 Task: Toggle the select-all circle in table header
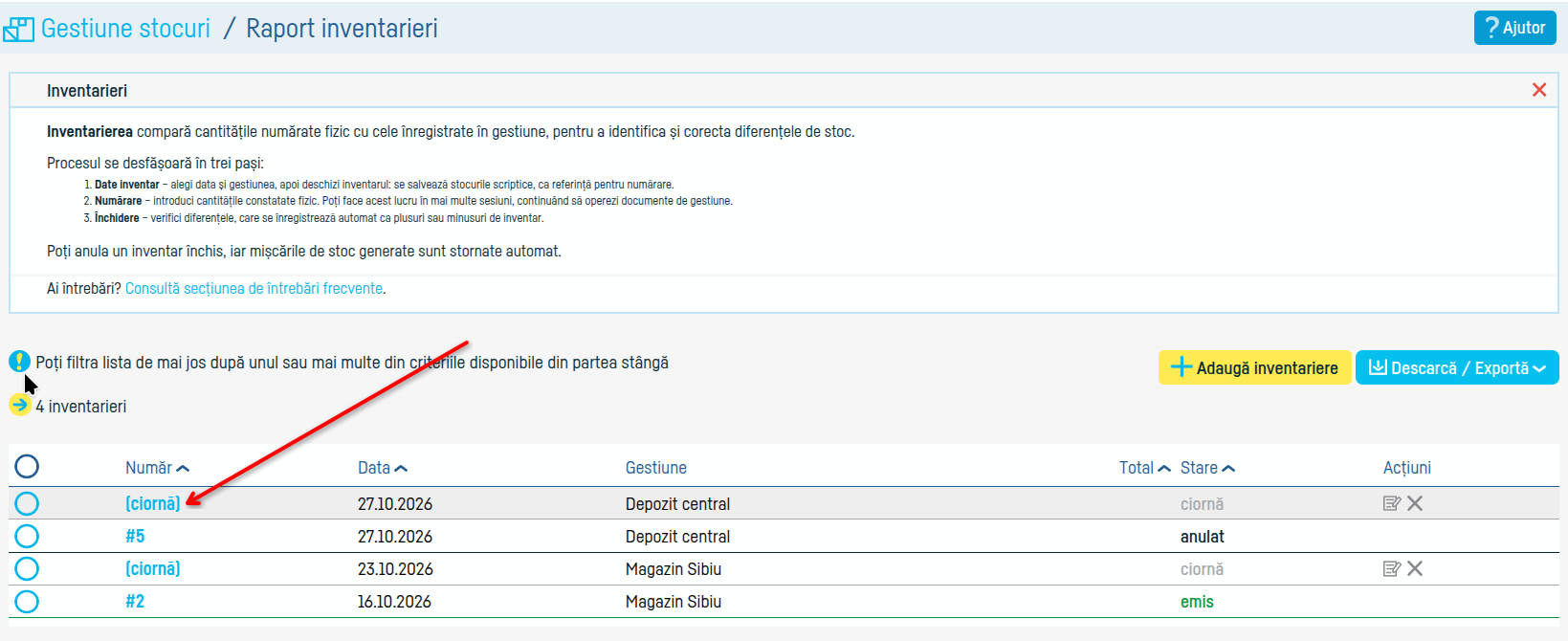[x=27, y=467]
